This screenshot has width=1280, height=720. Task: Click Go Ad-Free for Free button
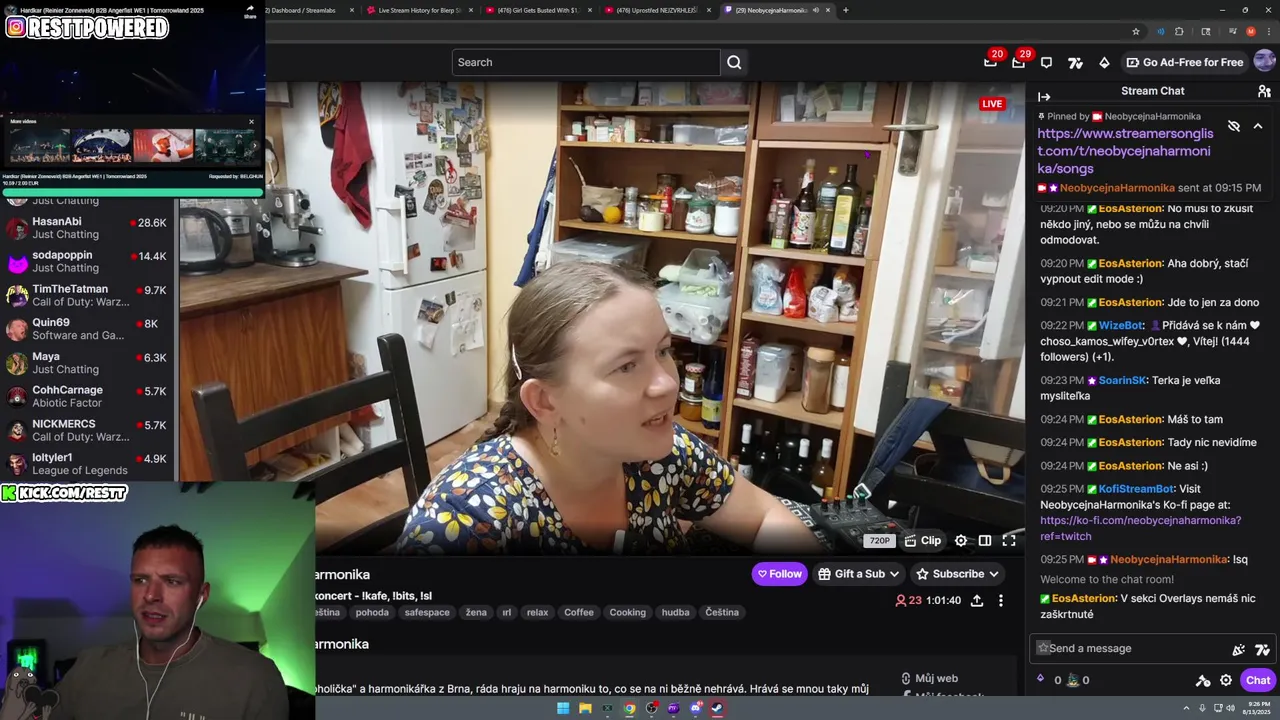point(1184,62)
